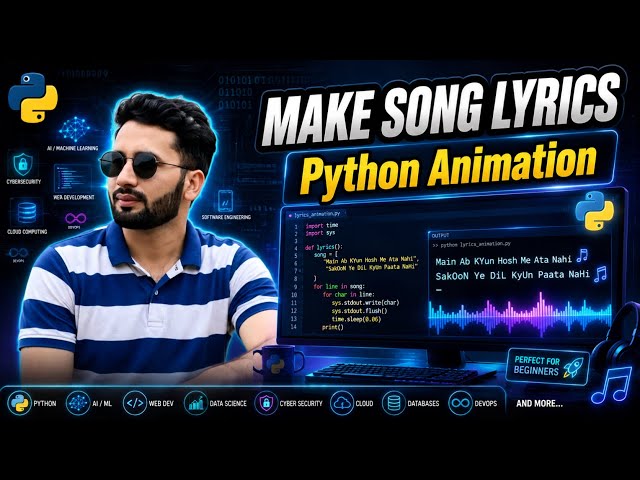640x480 pixels.
Task: Click the audio waveform visualizer
Action: pyautogui.click(x=520, y=315)
